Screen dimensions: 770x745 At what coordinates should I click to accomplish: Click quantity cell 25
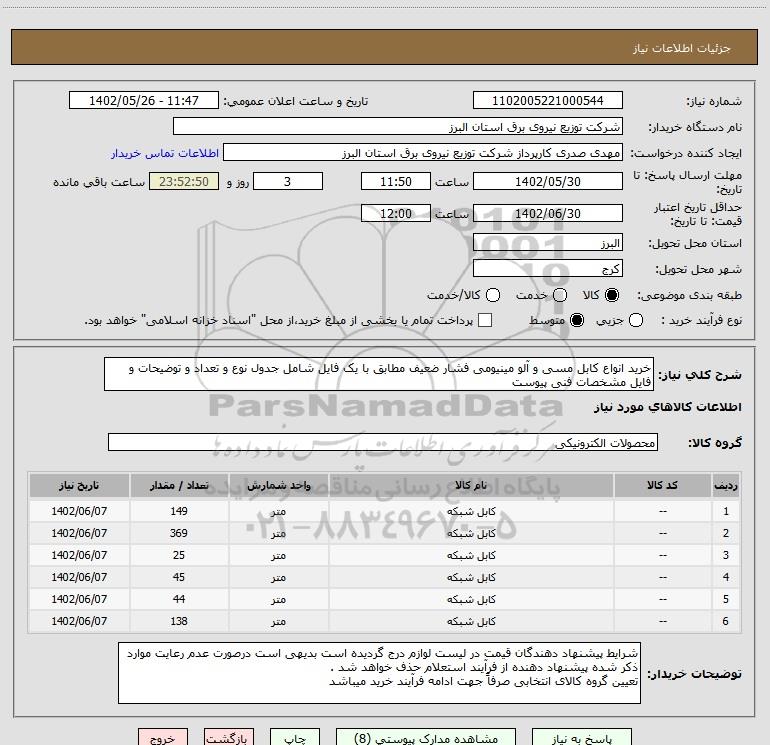click(179, 555)
